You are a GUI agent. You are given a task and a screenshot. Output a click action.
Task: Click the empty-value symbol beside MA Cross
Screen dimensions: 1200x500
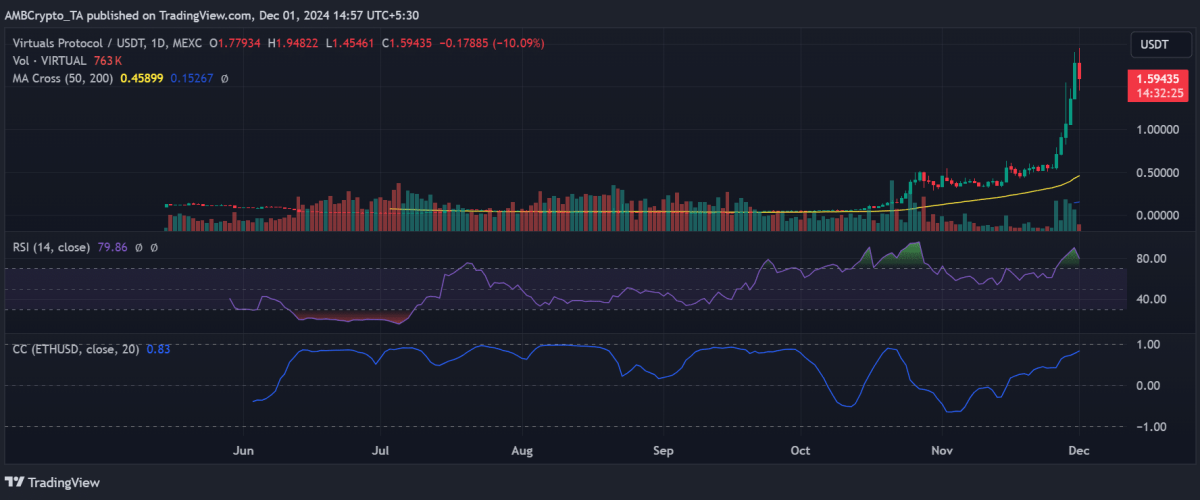(224, 78)
